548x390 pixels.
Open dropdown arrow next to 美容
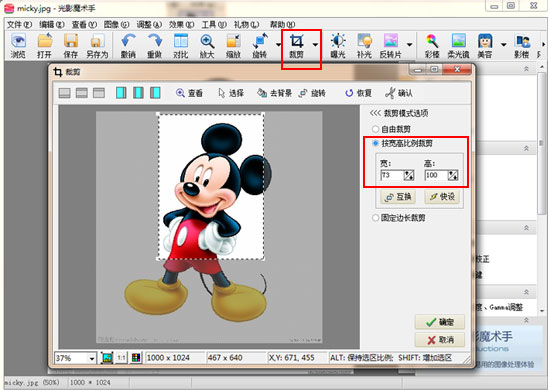[x=504, y=45]
